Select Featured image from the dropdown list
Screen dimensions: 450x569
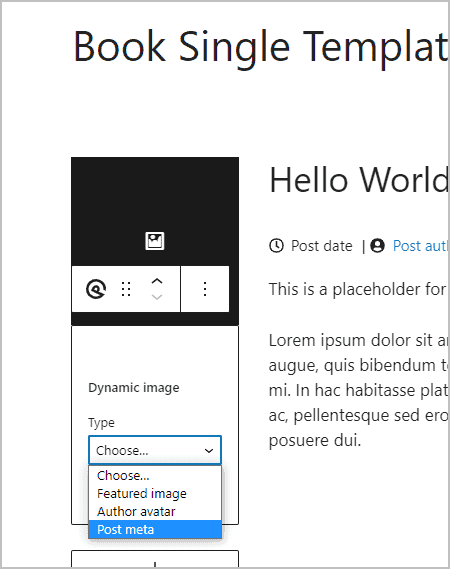[x=155, y=494]
